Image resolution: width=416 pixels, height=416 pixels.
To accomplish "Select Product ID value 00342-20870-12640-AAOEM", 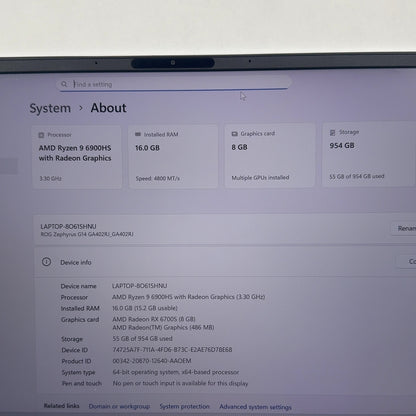I will coord(152,361).
